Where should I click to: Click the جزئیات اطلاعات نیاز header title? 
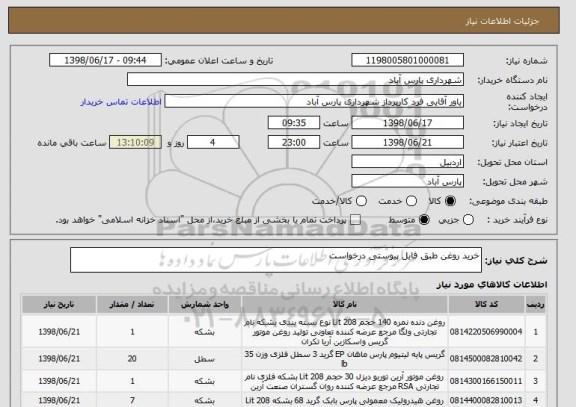pyautogui.click(x=503, y=21)
